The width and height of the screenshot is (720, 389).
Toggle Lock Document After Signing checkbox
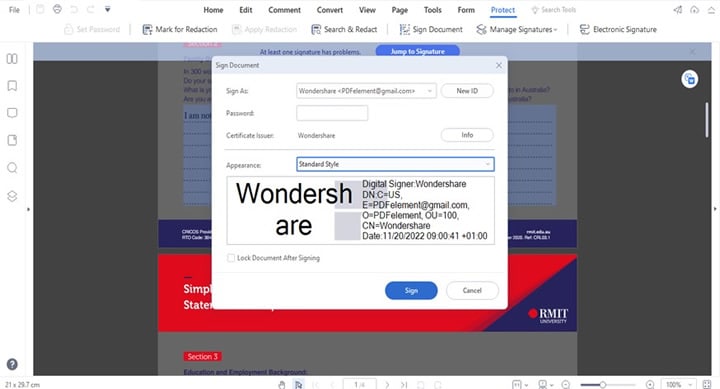click(x=231, y=258)
